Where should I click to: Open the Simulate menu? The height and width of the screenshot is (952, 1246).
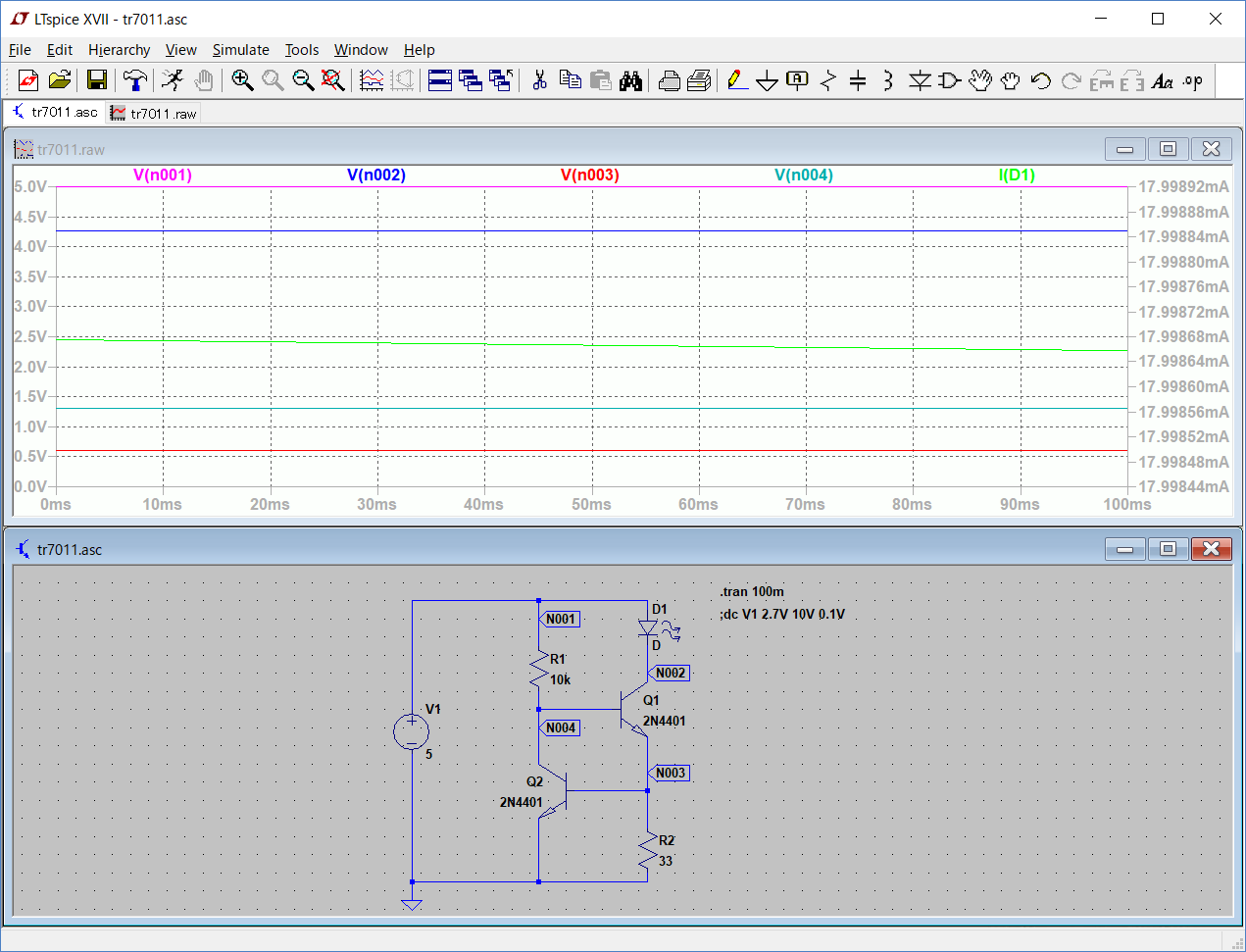(x=240, y=50)
